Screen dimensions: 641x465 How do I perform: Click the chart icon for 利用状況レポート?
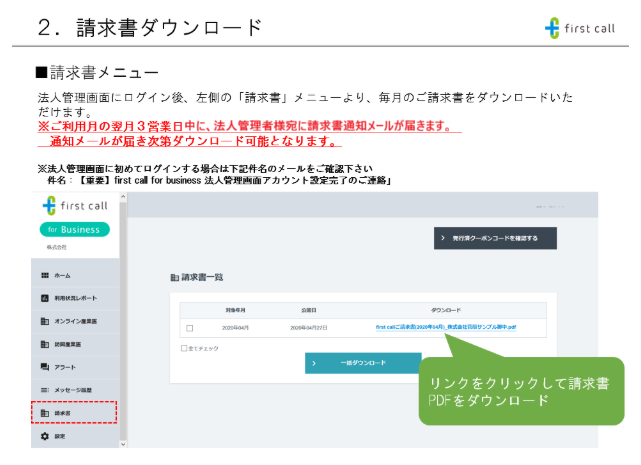point(45,298)
